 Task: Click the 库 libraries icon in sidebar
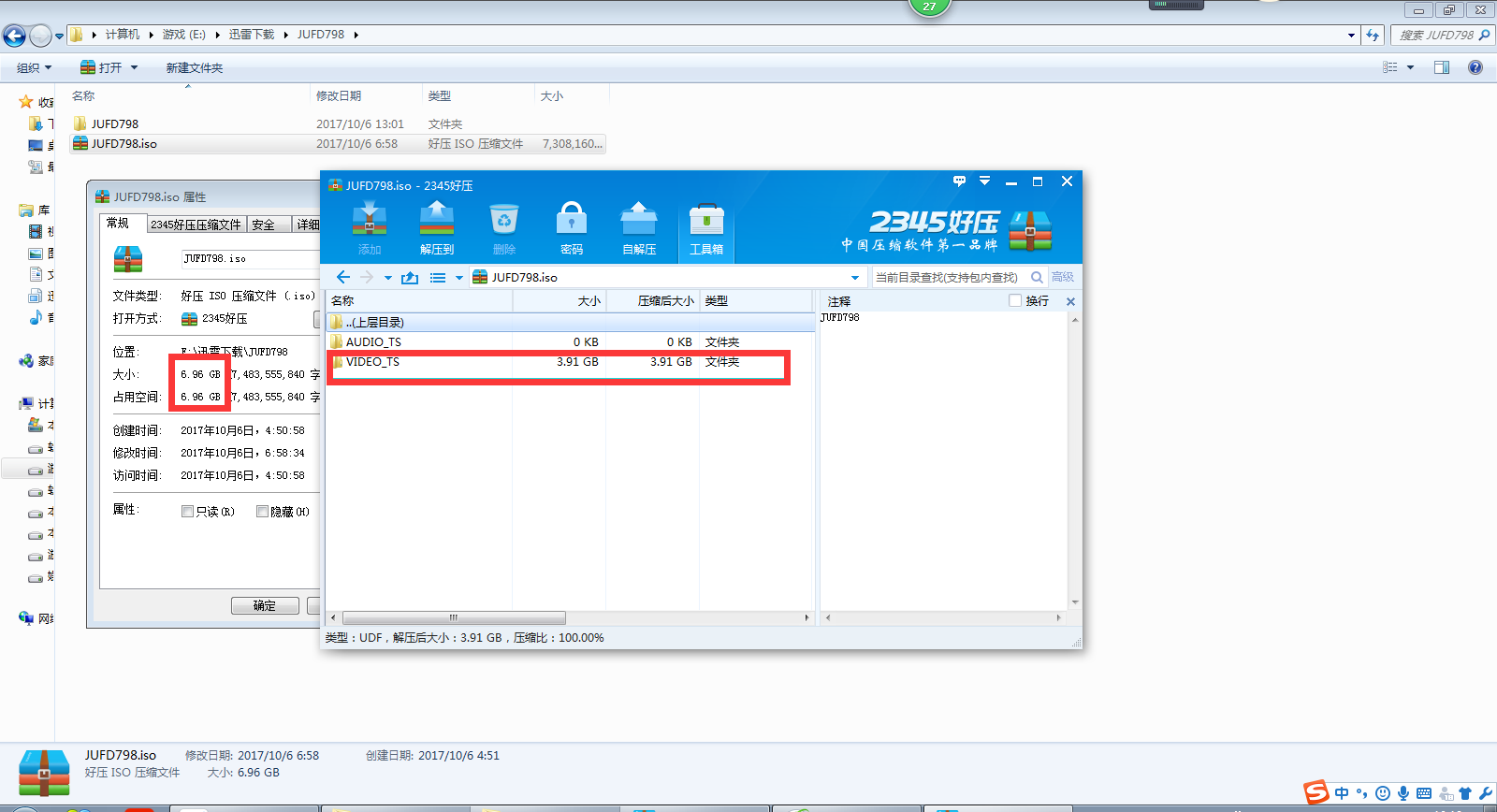[x=26, y=210]
